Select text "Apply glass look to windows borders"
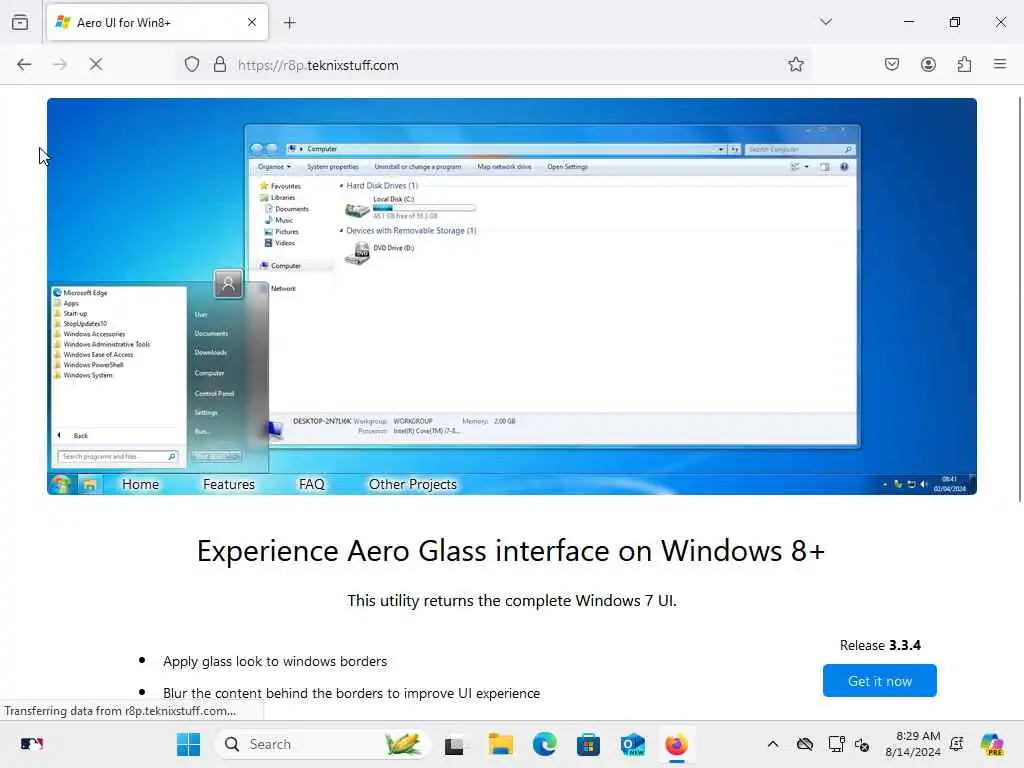 275,662
